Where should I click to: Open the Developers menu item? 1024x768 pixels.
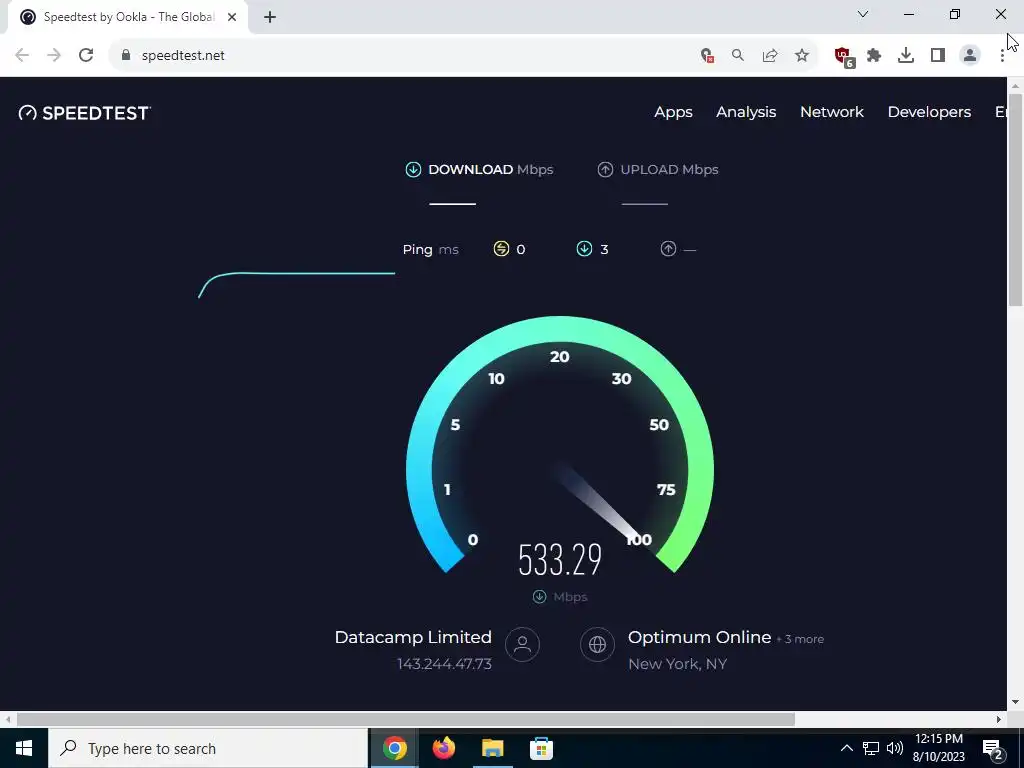coord(929,112)
